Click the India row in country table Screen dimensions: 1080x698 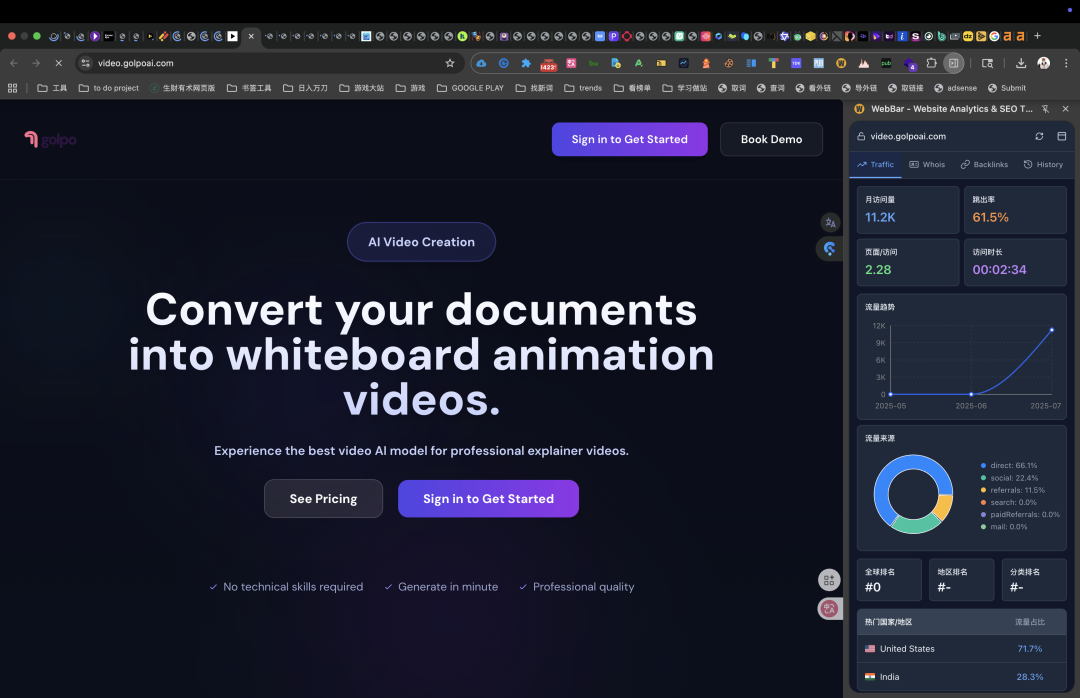962,677
